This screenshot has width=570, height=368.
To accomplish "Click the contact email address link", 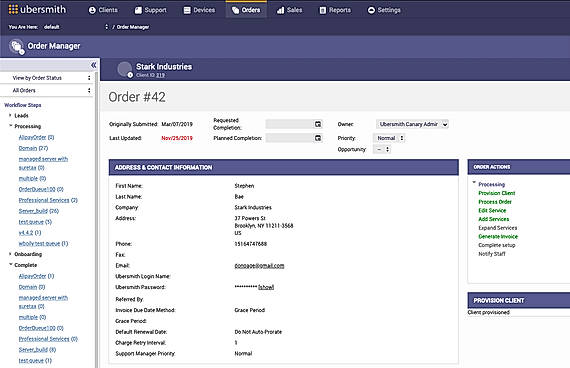I will (259, 266).
